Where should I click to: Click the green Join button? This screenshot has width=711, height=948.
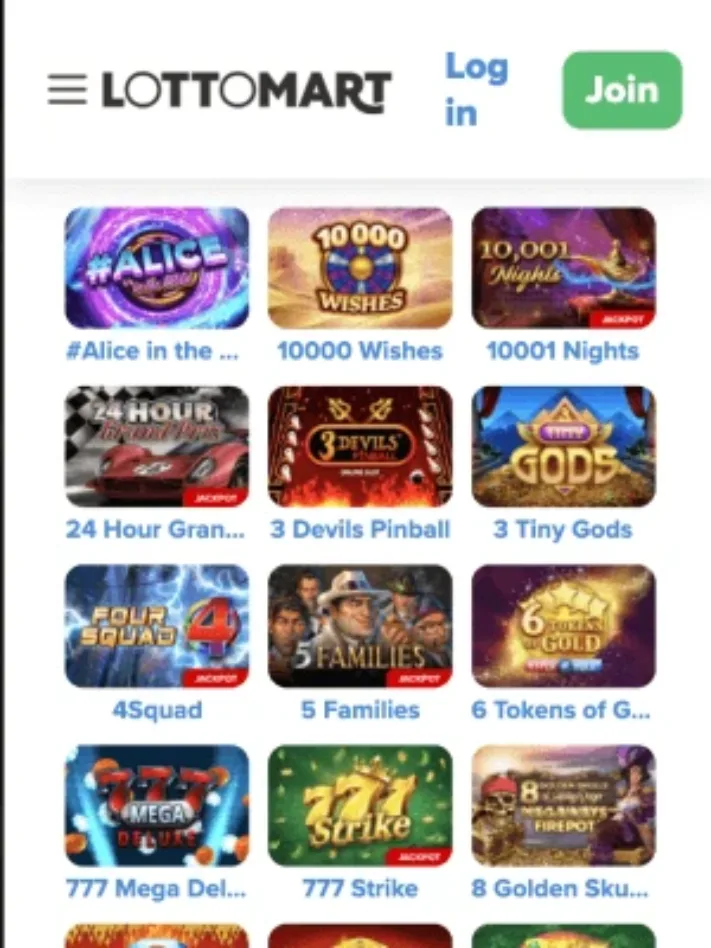pos(622,90)
